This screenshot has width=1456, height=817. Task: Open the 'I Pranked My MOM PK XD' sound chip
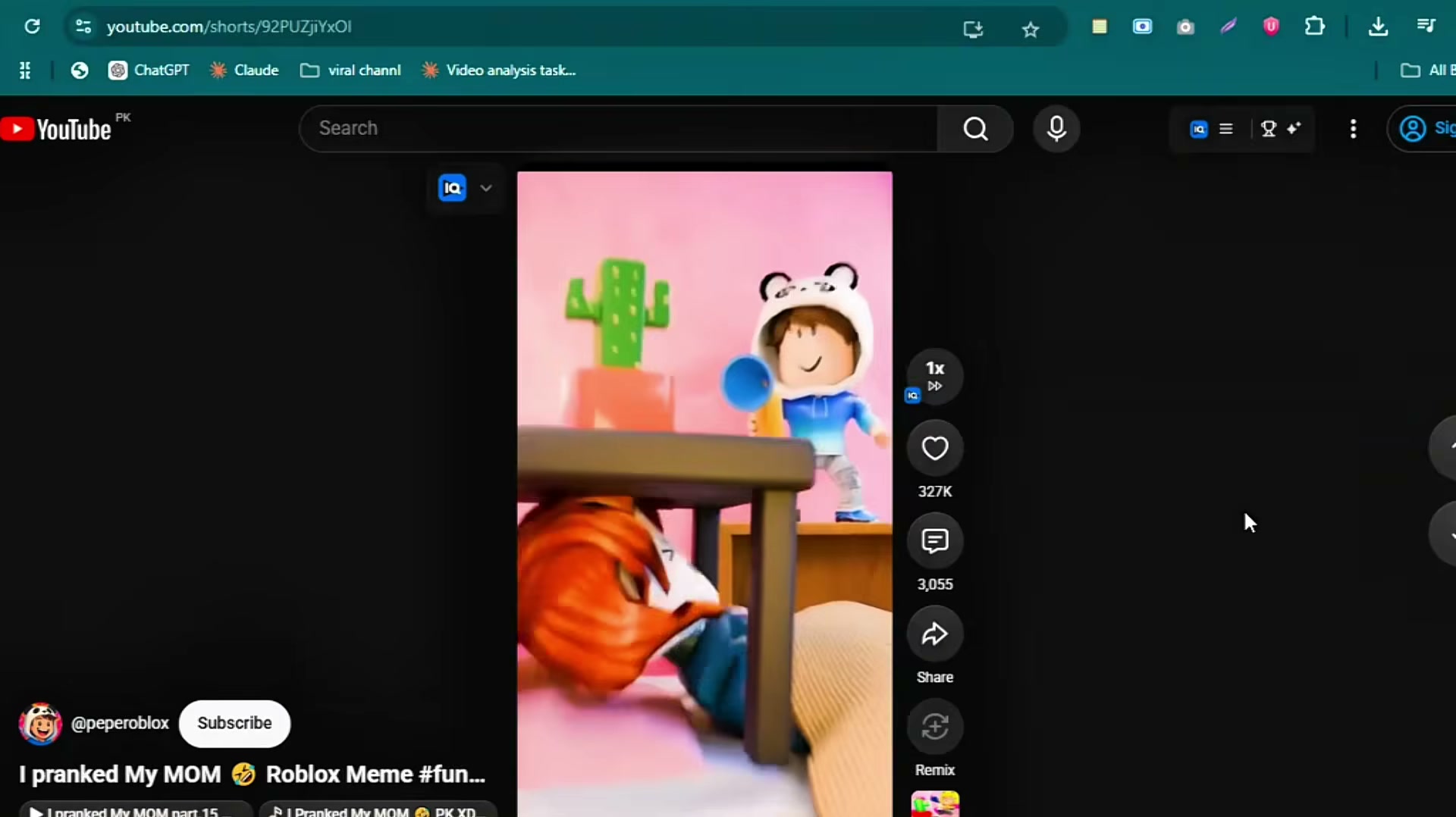(x=378, y=809)
